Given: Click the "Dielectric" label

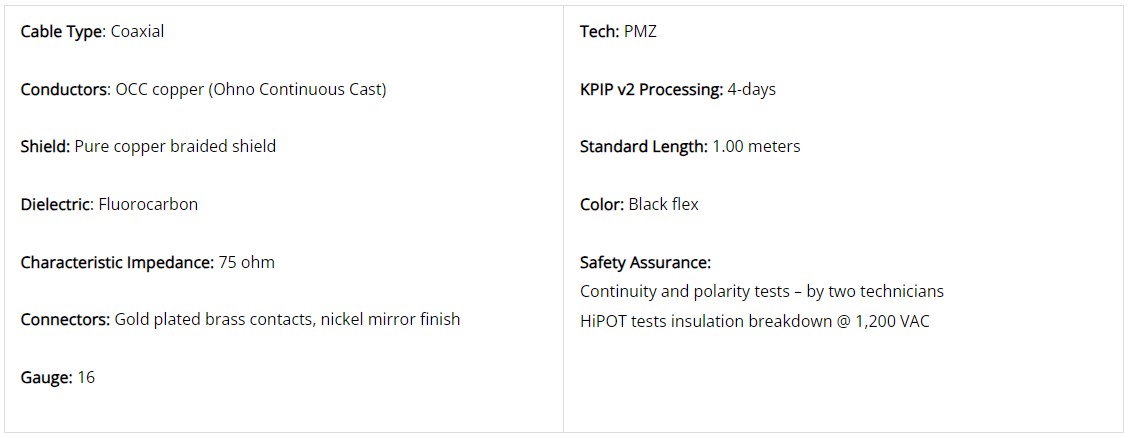Looking at the screenshot, I should (x=57, y=204).
